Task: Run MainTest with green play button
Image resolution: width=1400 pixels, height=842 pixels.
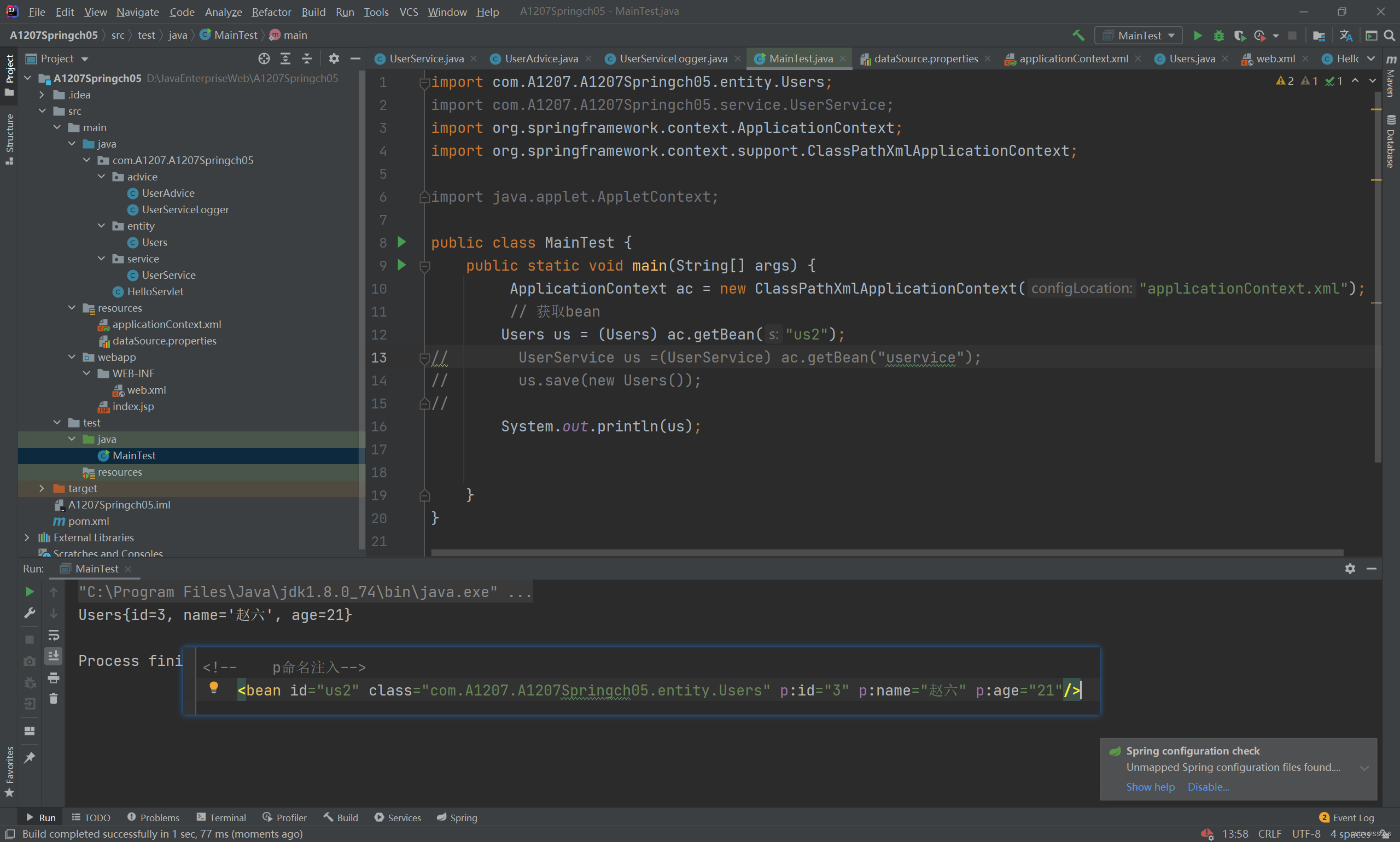Action: pyautogui.click(x=1198, y=35)
